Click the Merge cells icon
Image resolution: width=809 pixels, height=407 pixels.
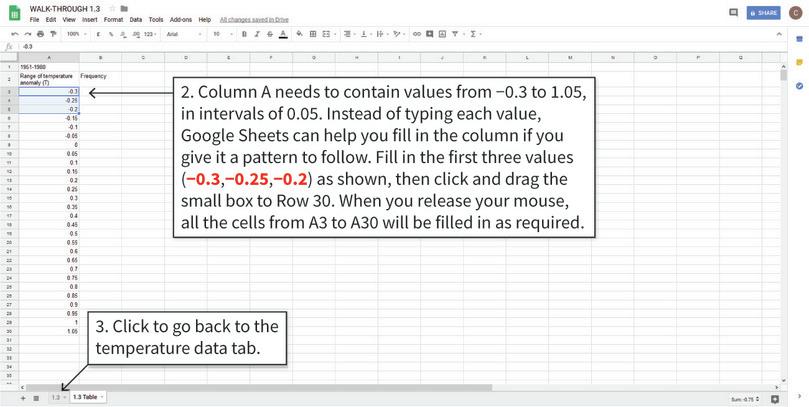(326, 34)
